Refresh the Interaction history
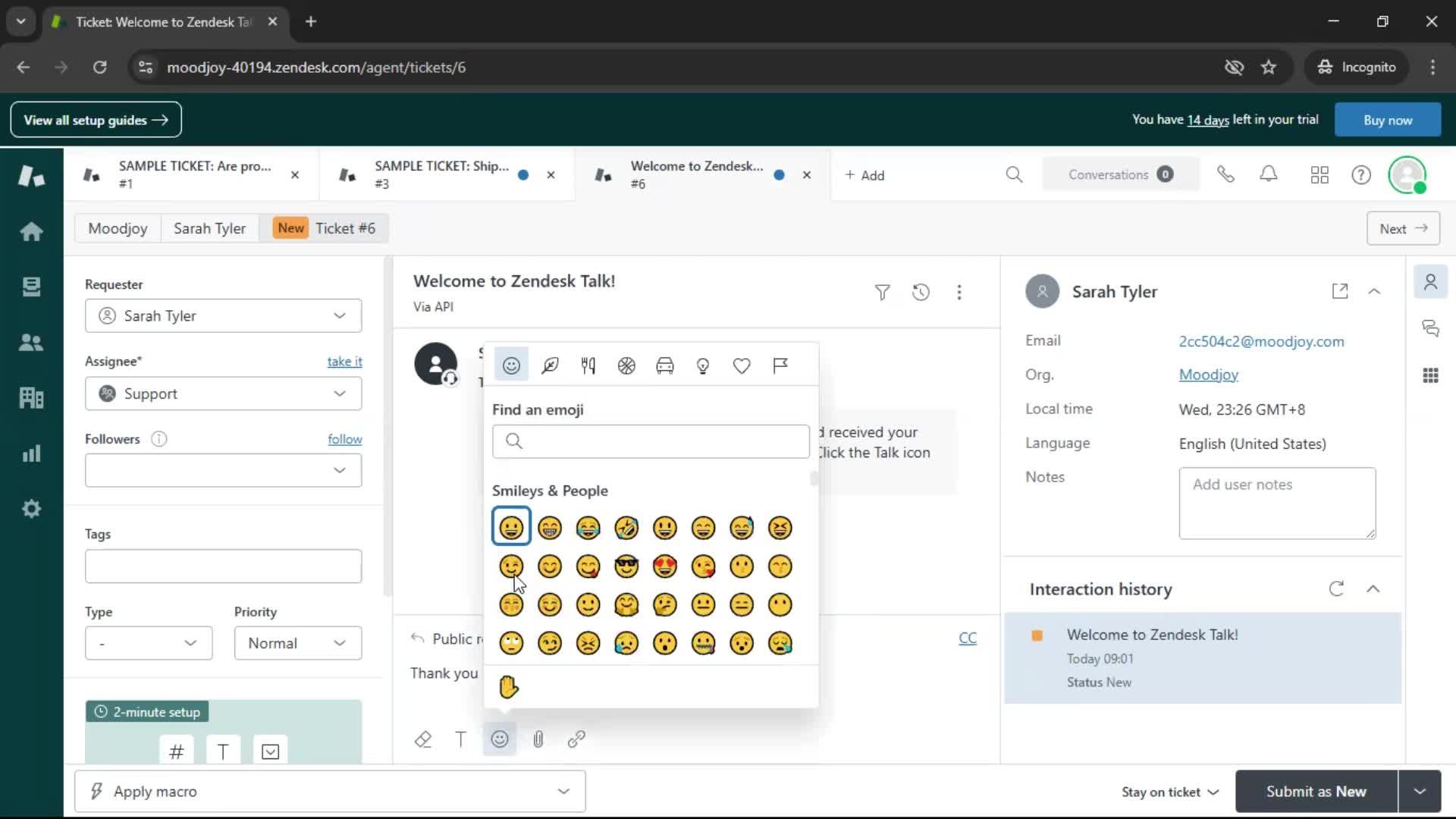 (1336, 589)
